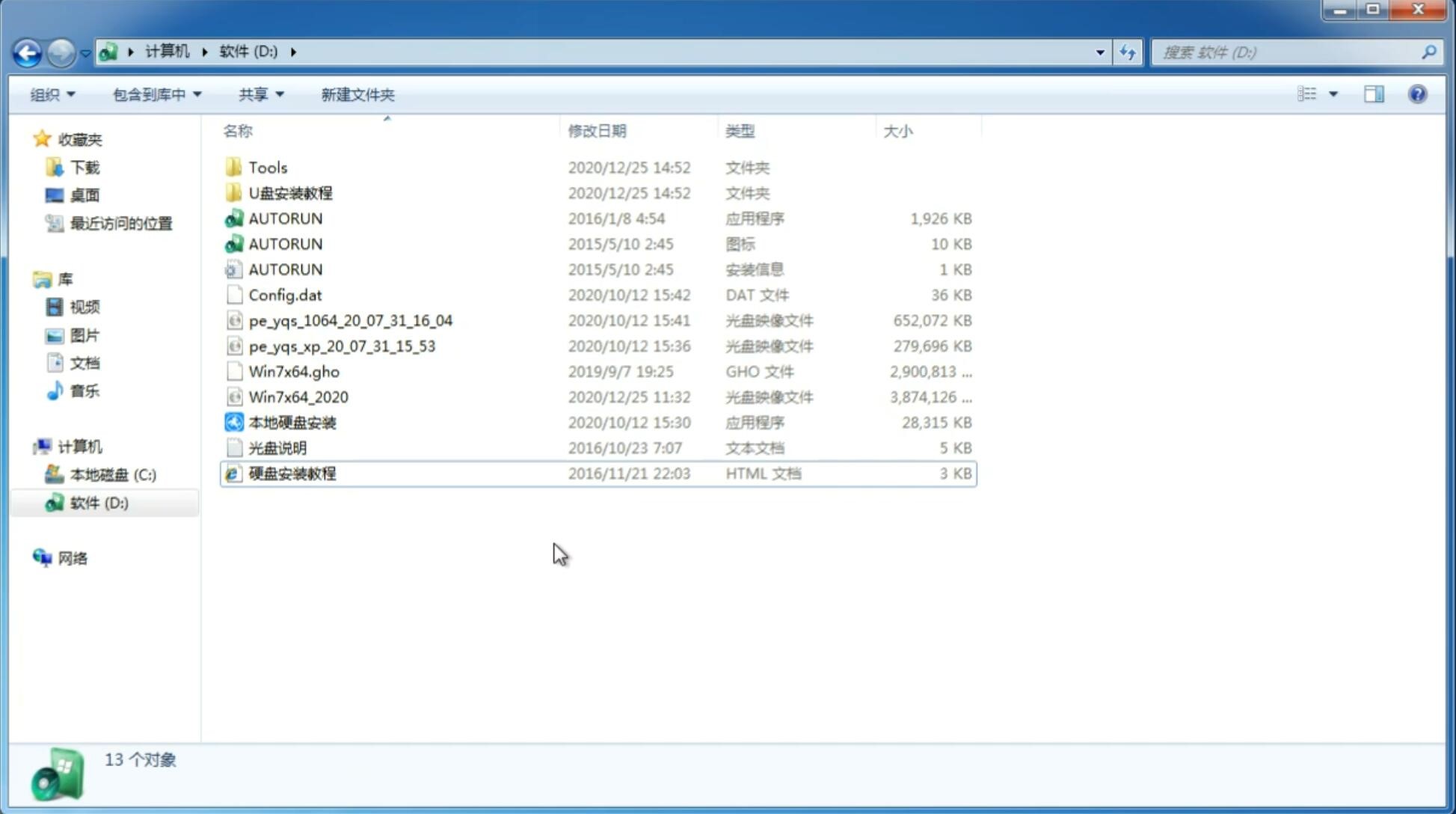Image resolution: width=1456 pixels, height=814 pixels.
Task: Open pe_yqs_1064 disc image file
Action: coord(351,319)
